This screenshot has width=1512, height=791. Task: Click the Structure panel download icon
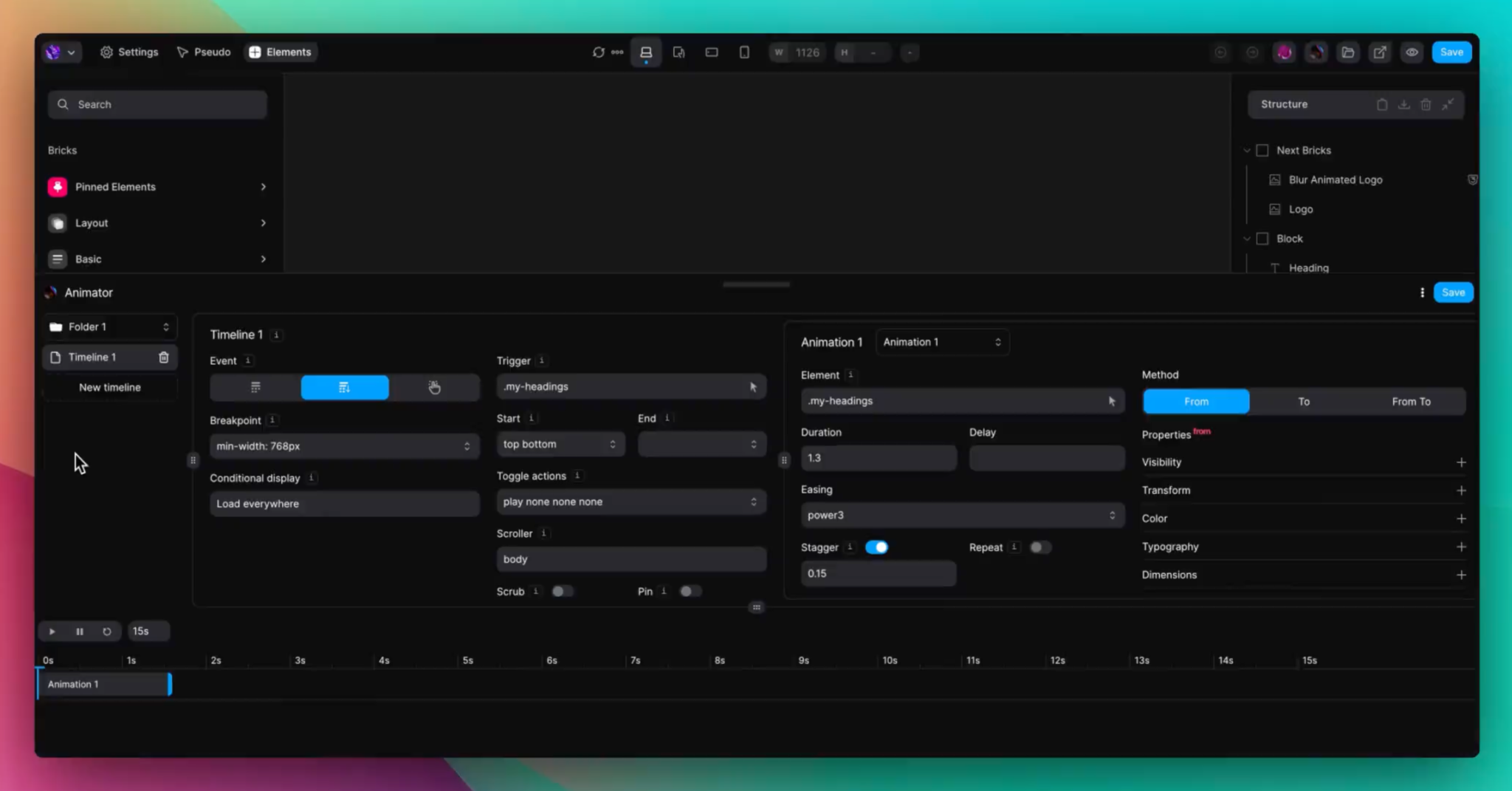tap(1403, 105)
